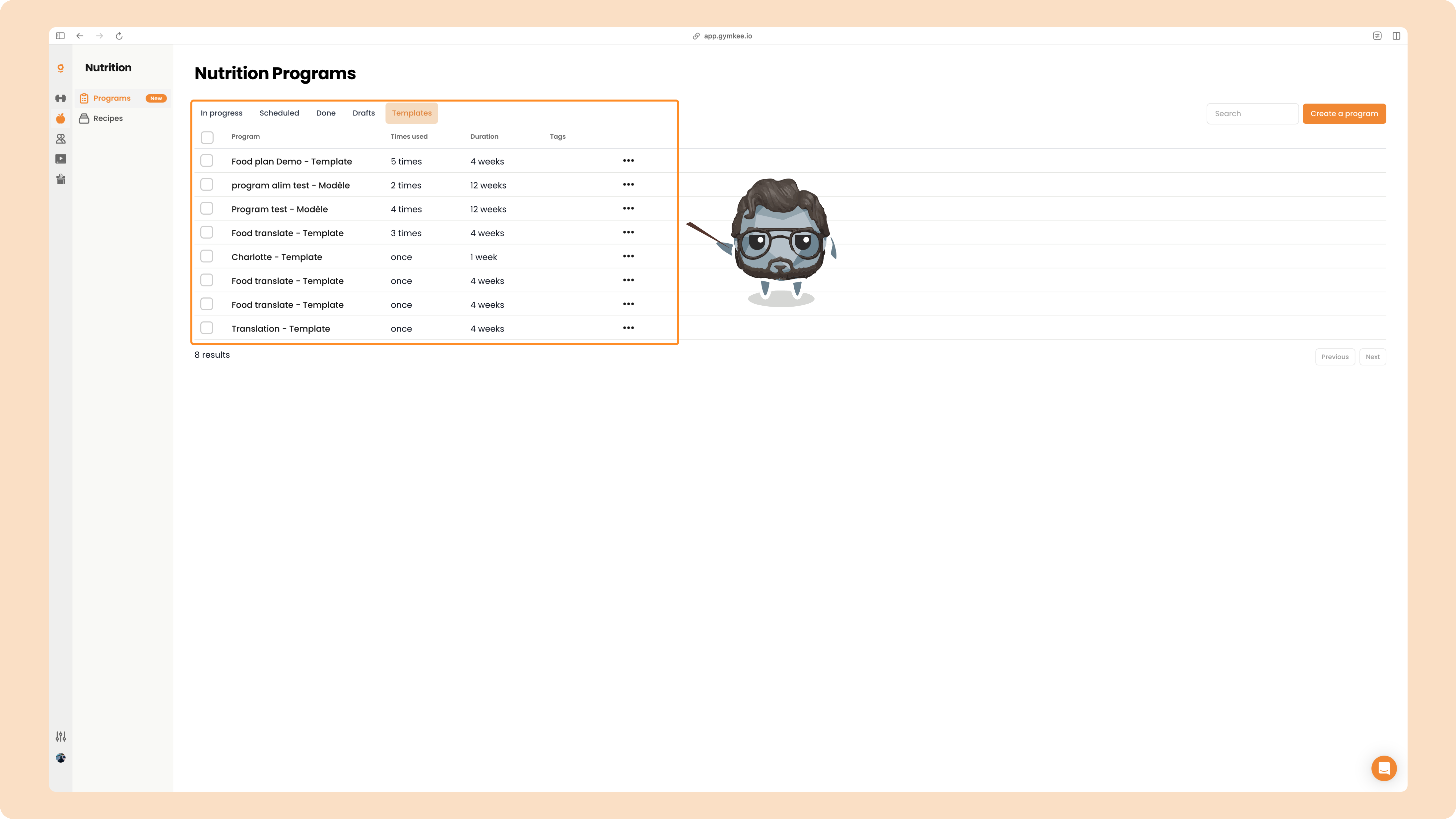Click the Recipes box icon
This screenshot has width=1456, height=819.
click(84, 118)
